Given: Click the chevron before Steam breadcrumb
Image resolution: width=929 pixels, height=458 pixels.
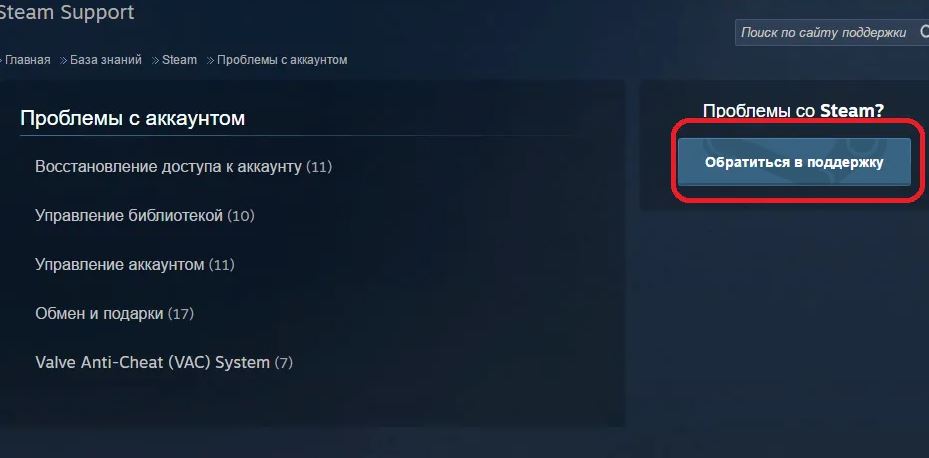Looking at the screenshot, I should [x=156, y=60].
